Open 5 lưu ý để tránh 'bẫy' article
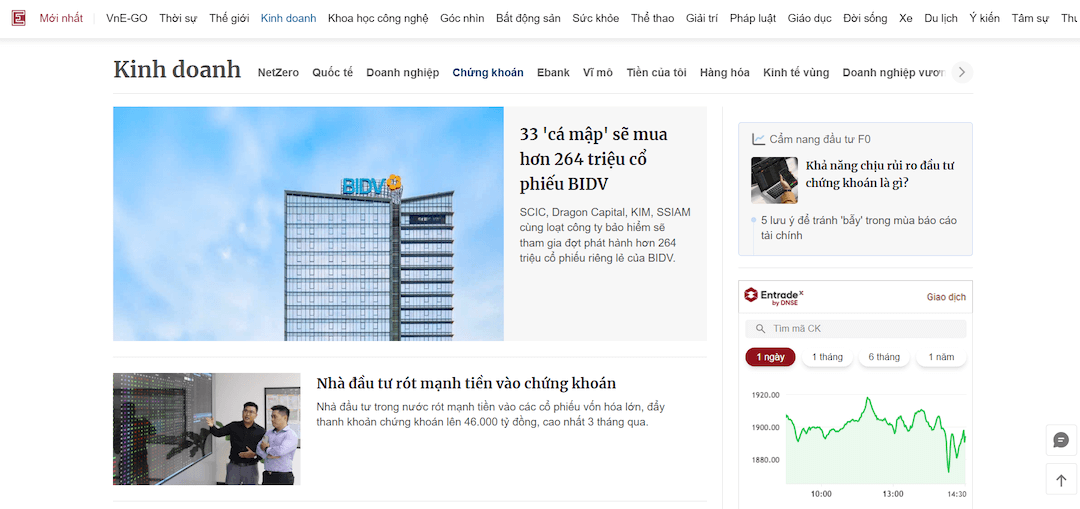 click(859, 228)
